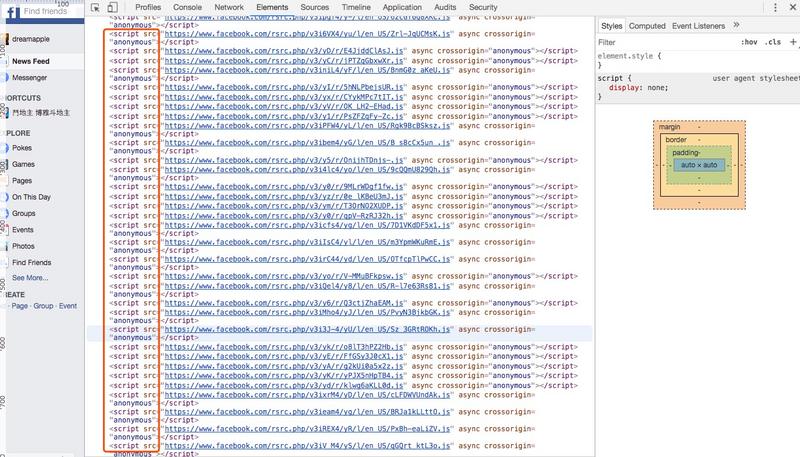Open Events in Facebook sidebar
800x457 pixels.
(x=22, y=230)
